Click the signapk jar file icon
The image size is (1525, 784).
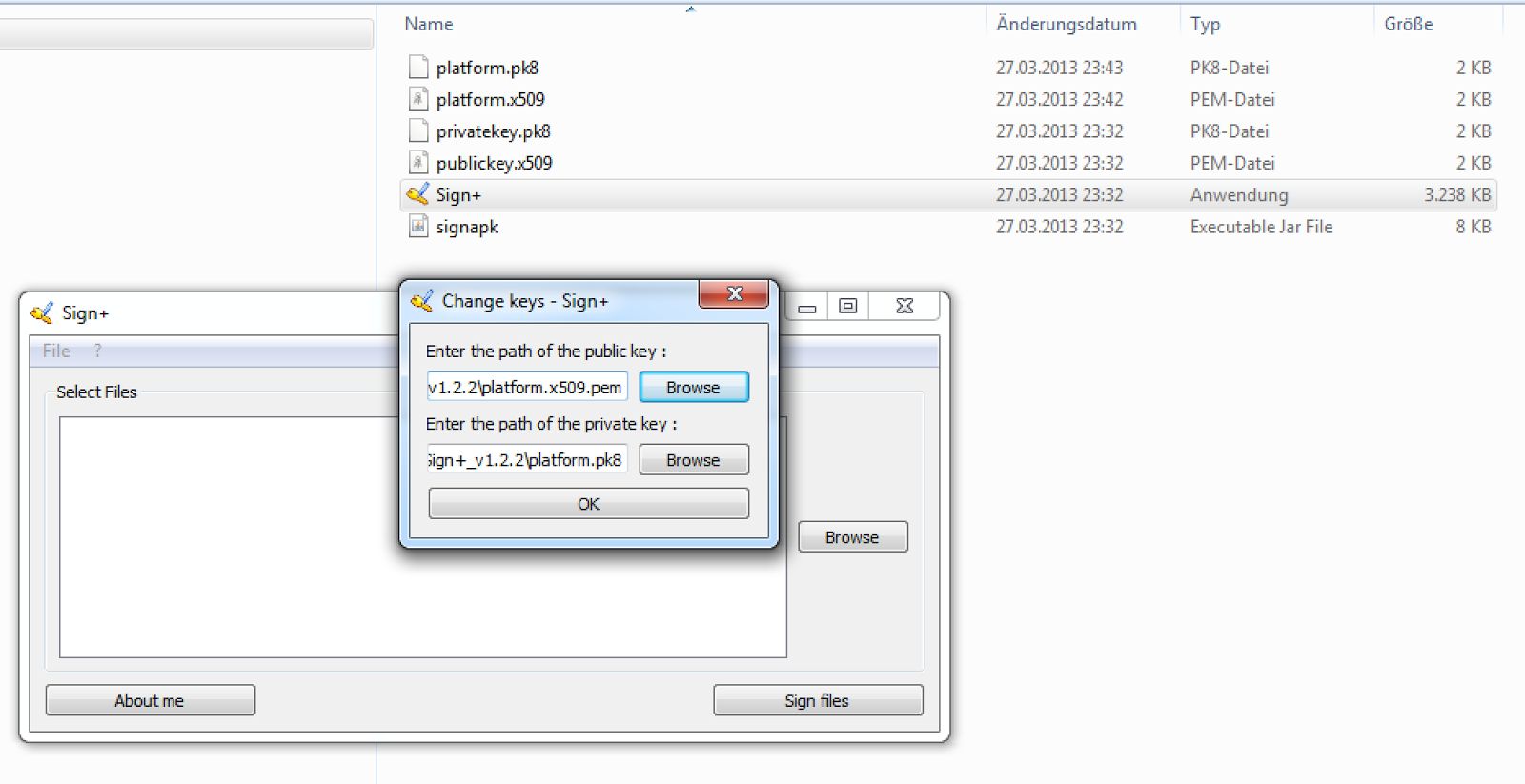tap(417, 226)
